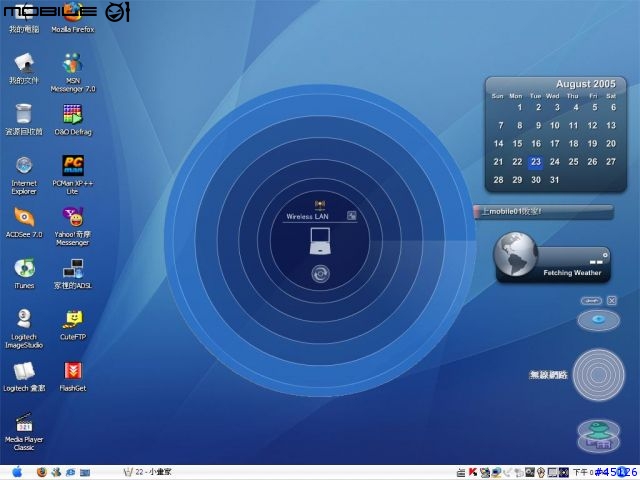640x480 pixels.
Task: Open the Logitech 畫廊 gallery icon
Action: click(24, 376)
